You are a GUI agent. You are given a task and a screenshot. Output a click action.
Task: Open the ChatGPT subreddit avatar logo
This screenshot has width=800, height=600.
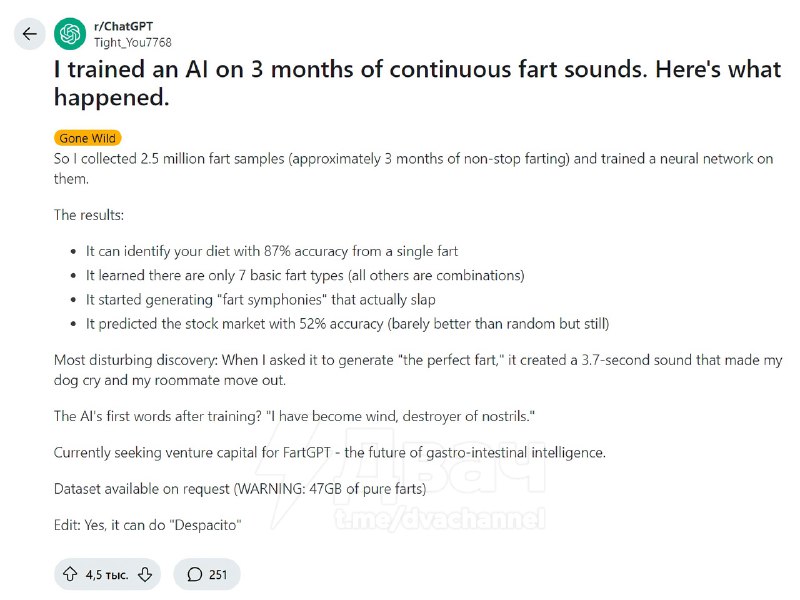click(70, 34)
